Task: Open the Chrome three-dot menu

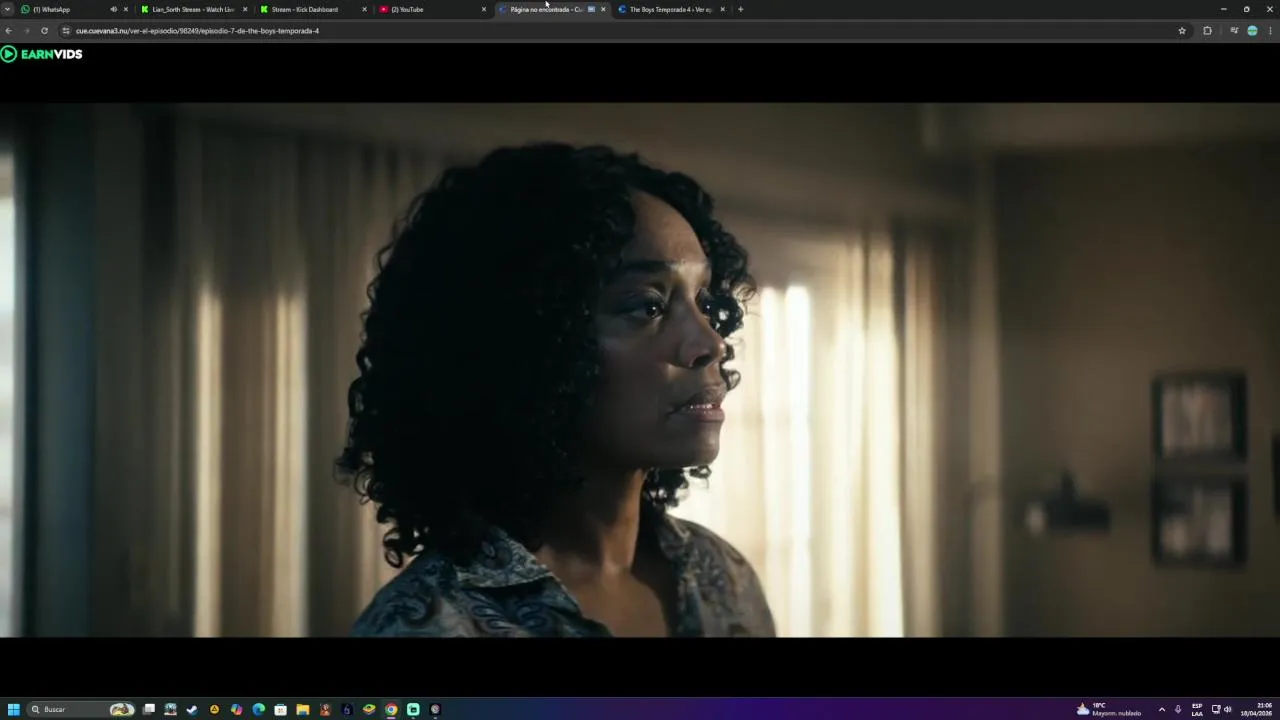Action: pyautogui.click(x=1271, y=31)
